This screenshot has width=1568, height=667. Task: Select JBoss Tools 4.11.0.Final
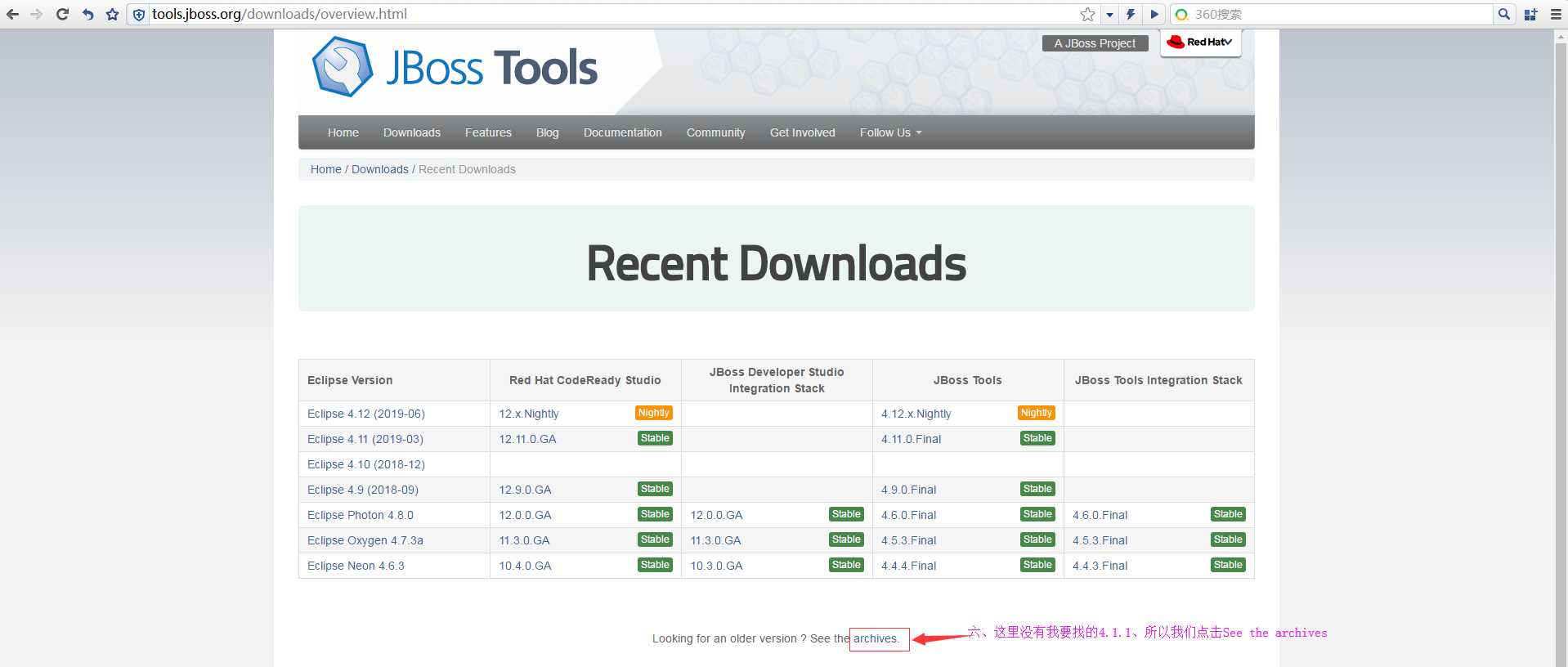(912, 439)
